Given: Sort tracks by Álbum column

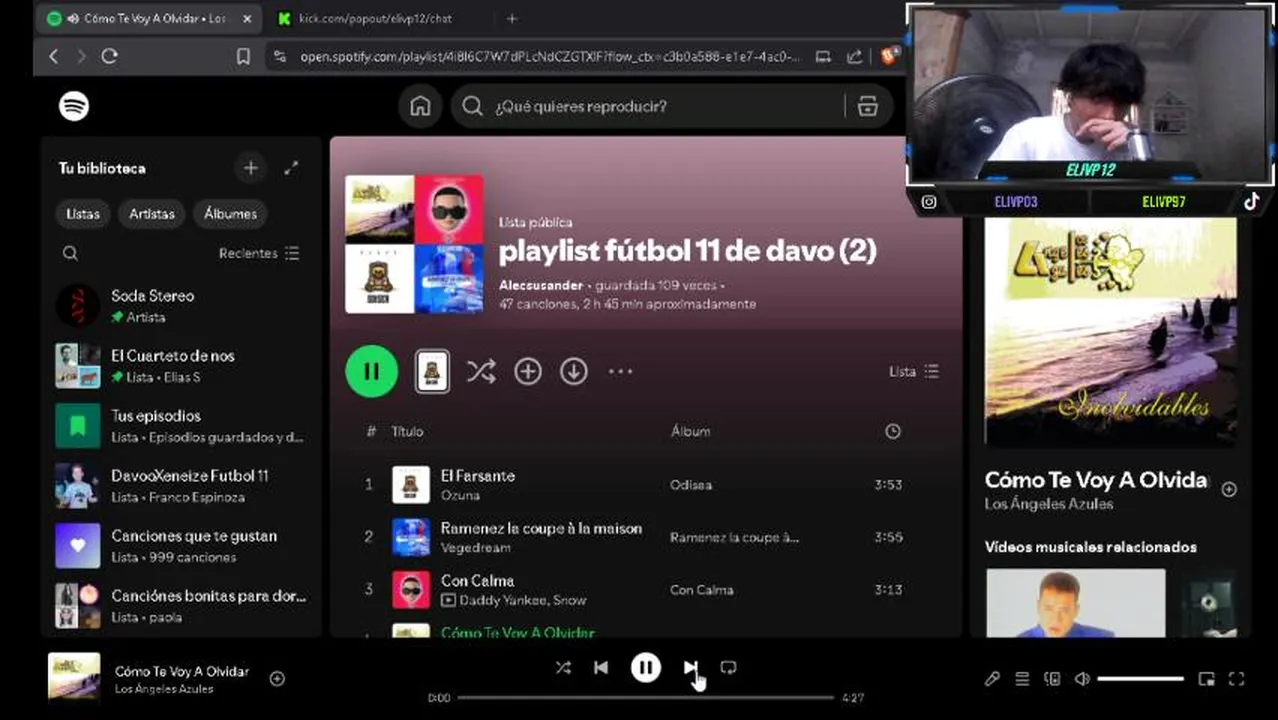Looking at the screenshot, I should click(x=690, y=432).
